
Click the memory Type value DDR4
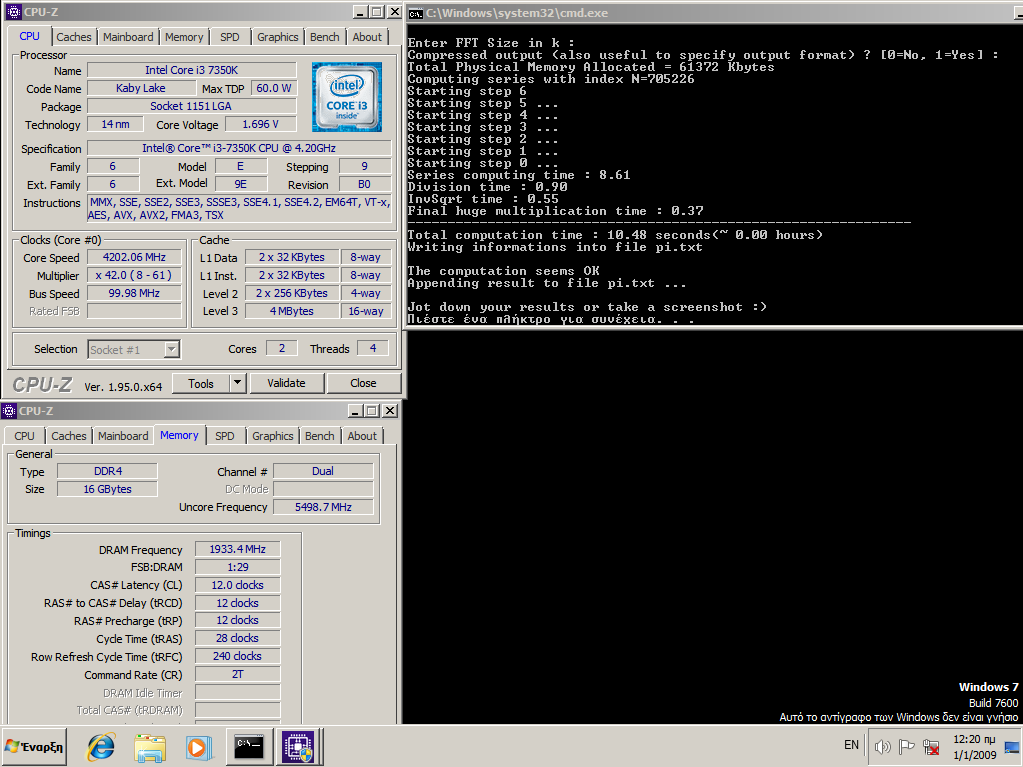click(107, 471)
